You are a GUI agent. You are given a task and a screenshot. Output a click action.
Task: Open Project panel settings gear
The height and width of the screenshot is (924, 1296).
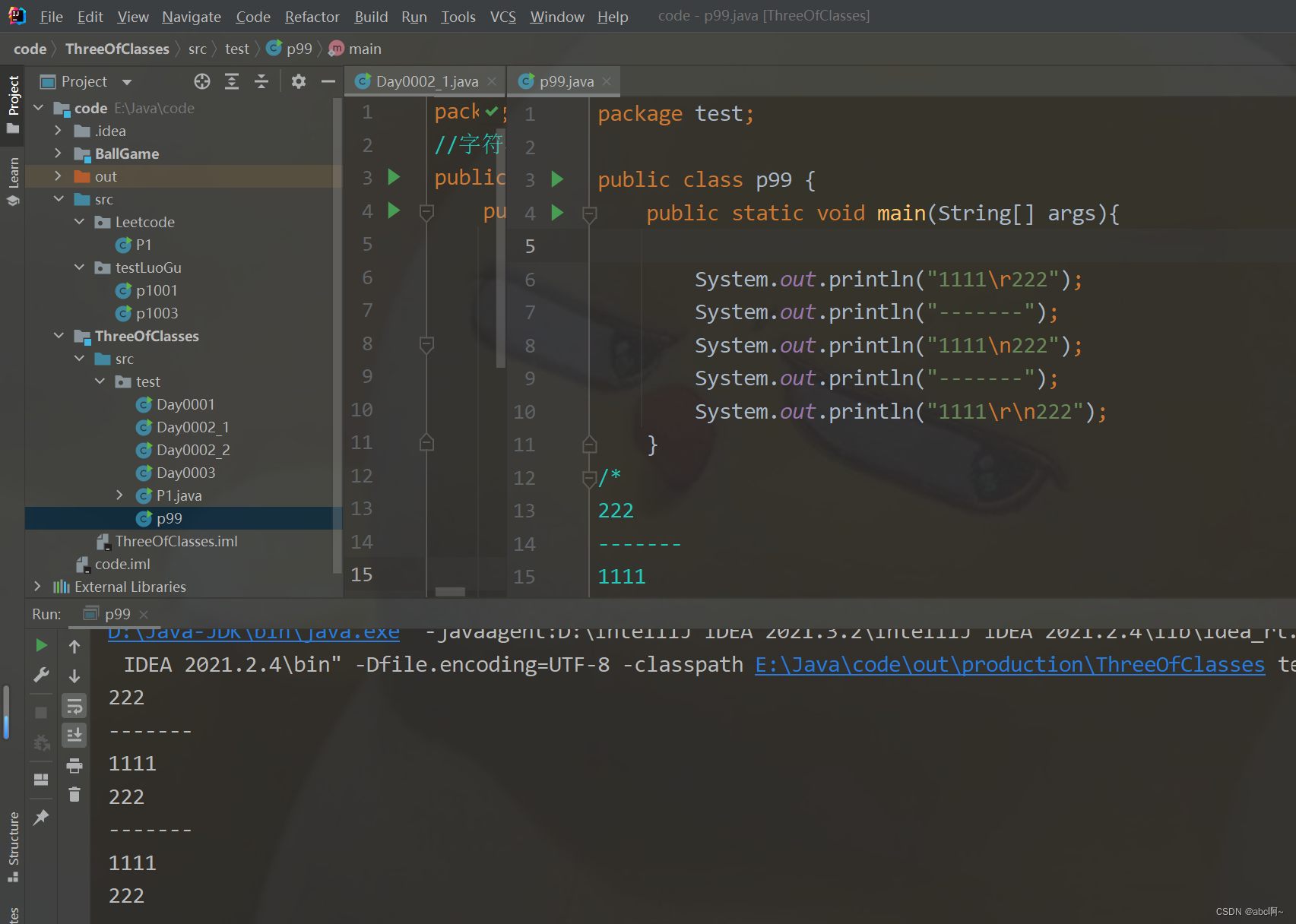299,81
